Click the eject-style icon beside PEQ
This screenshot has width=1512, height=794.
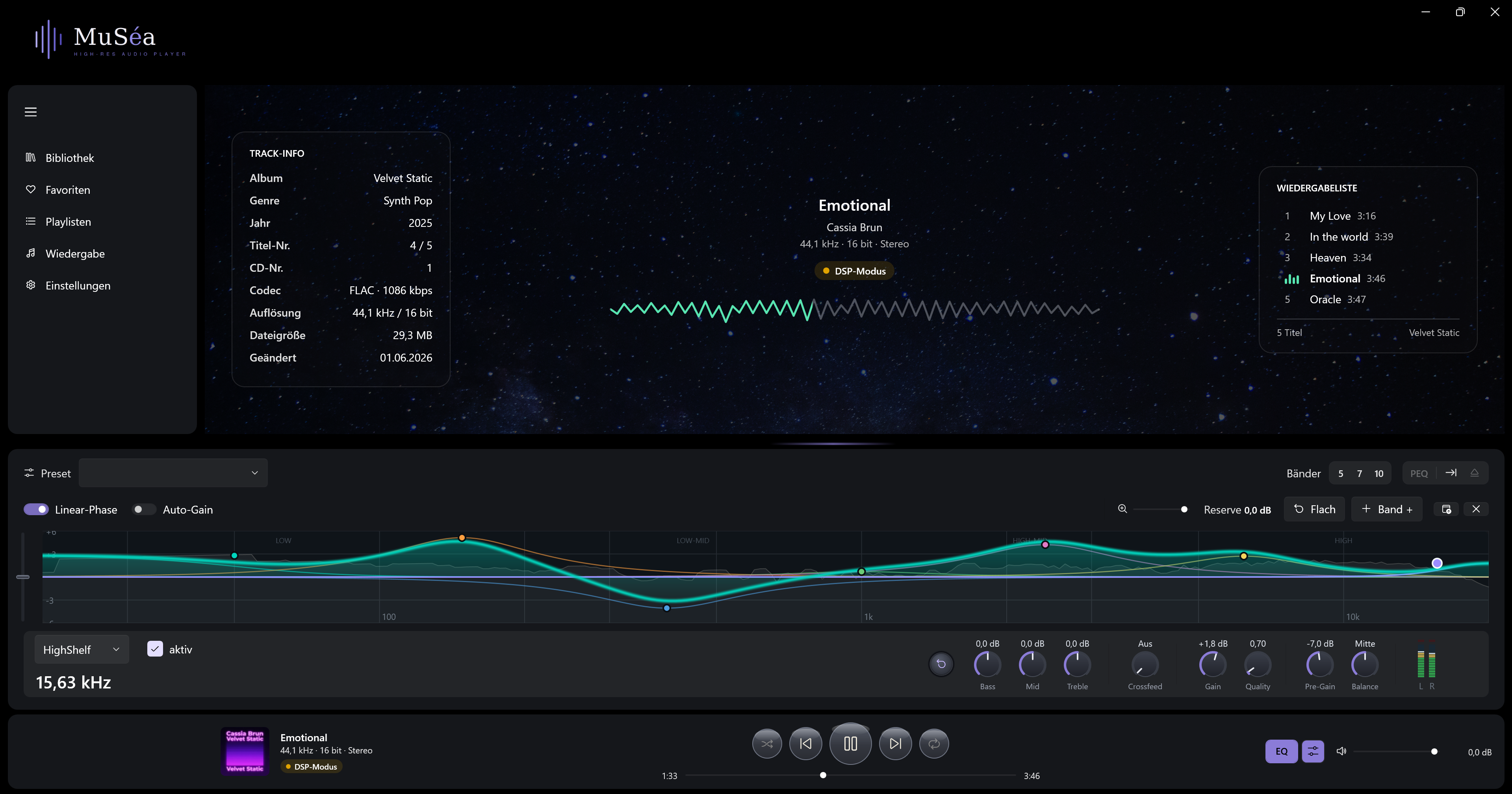pyautogui.click(x=1475, y=473)
